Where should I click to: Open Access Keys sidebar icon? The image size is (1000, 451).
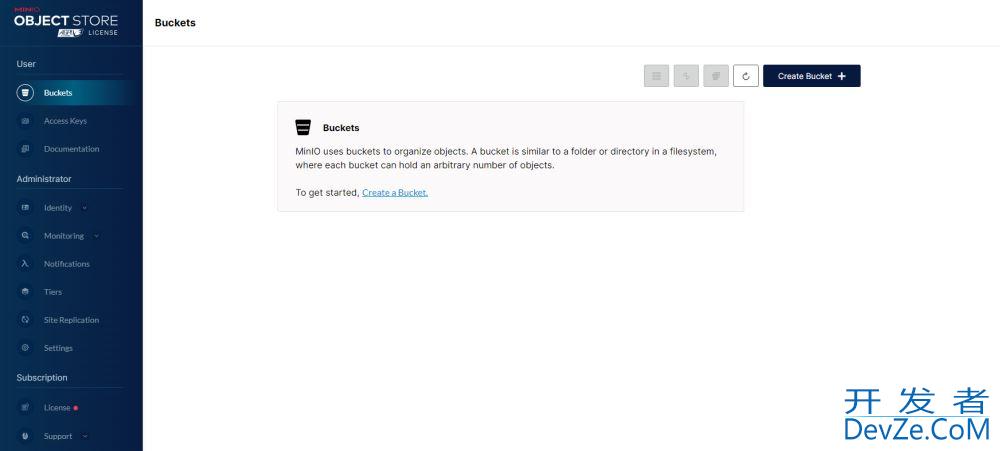(x=25, y=121)
